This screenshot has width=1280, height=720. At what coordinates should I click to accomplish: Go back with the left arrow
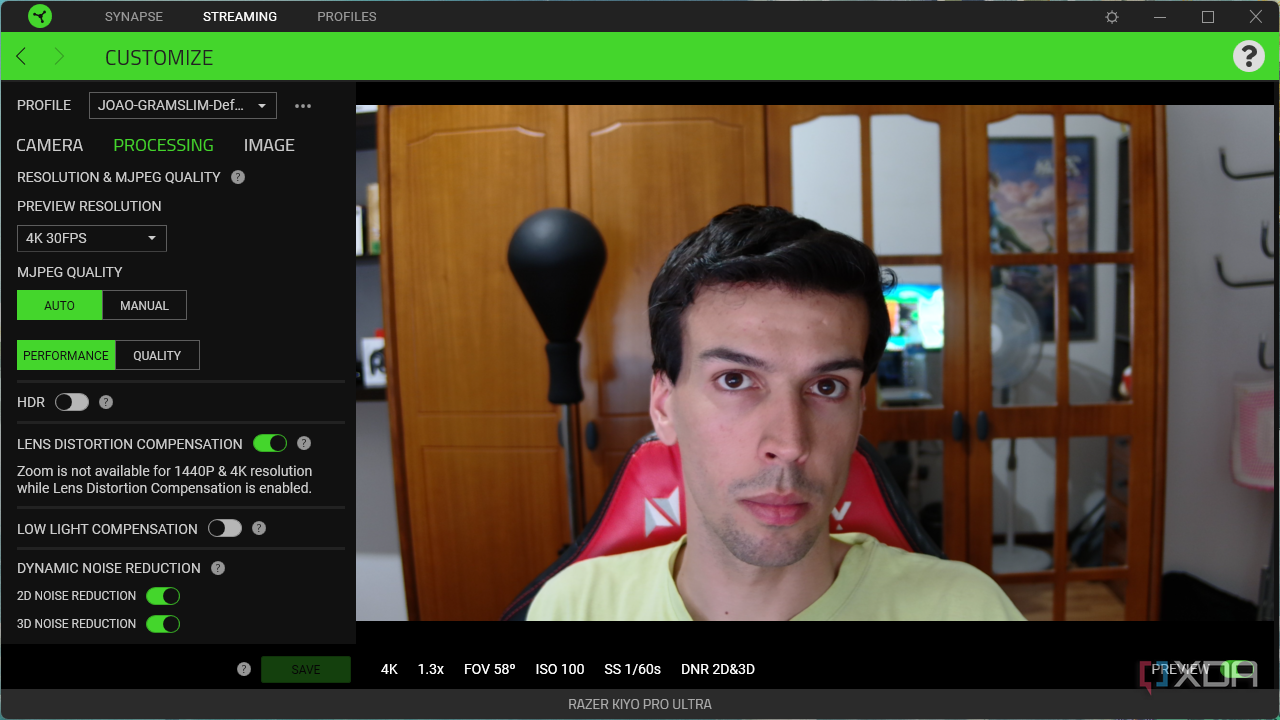(x=21, y=56)
